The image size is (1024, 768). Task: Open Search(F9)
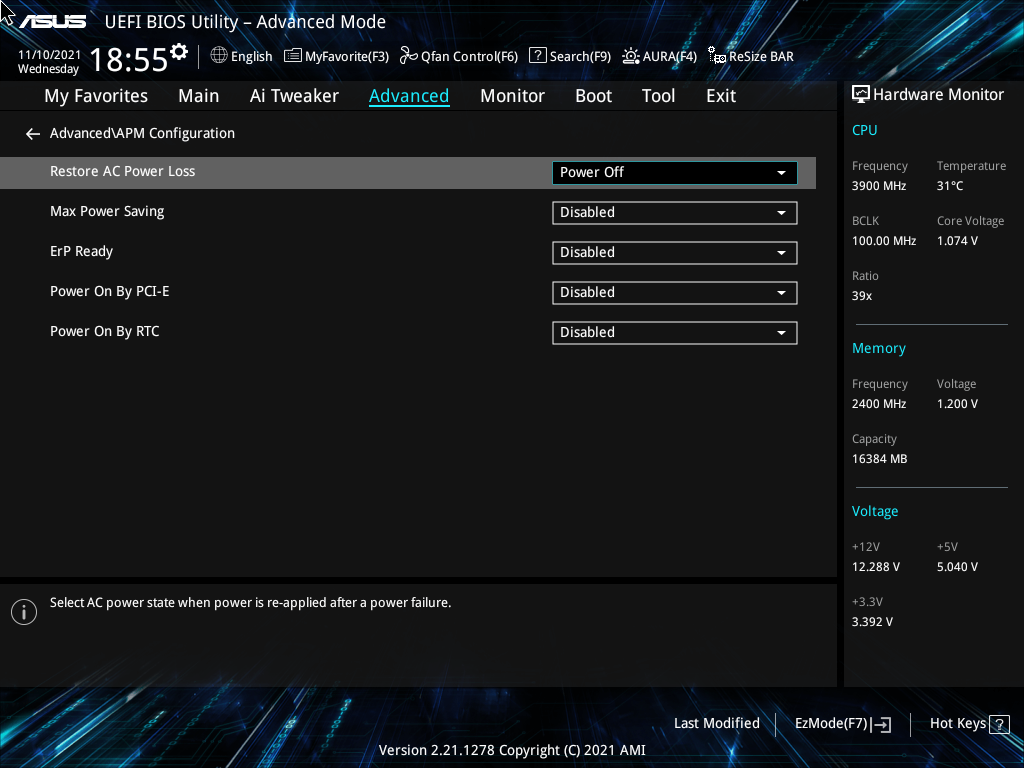570,56
